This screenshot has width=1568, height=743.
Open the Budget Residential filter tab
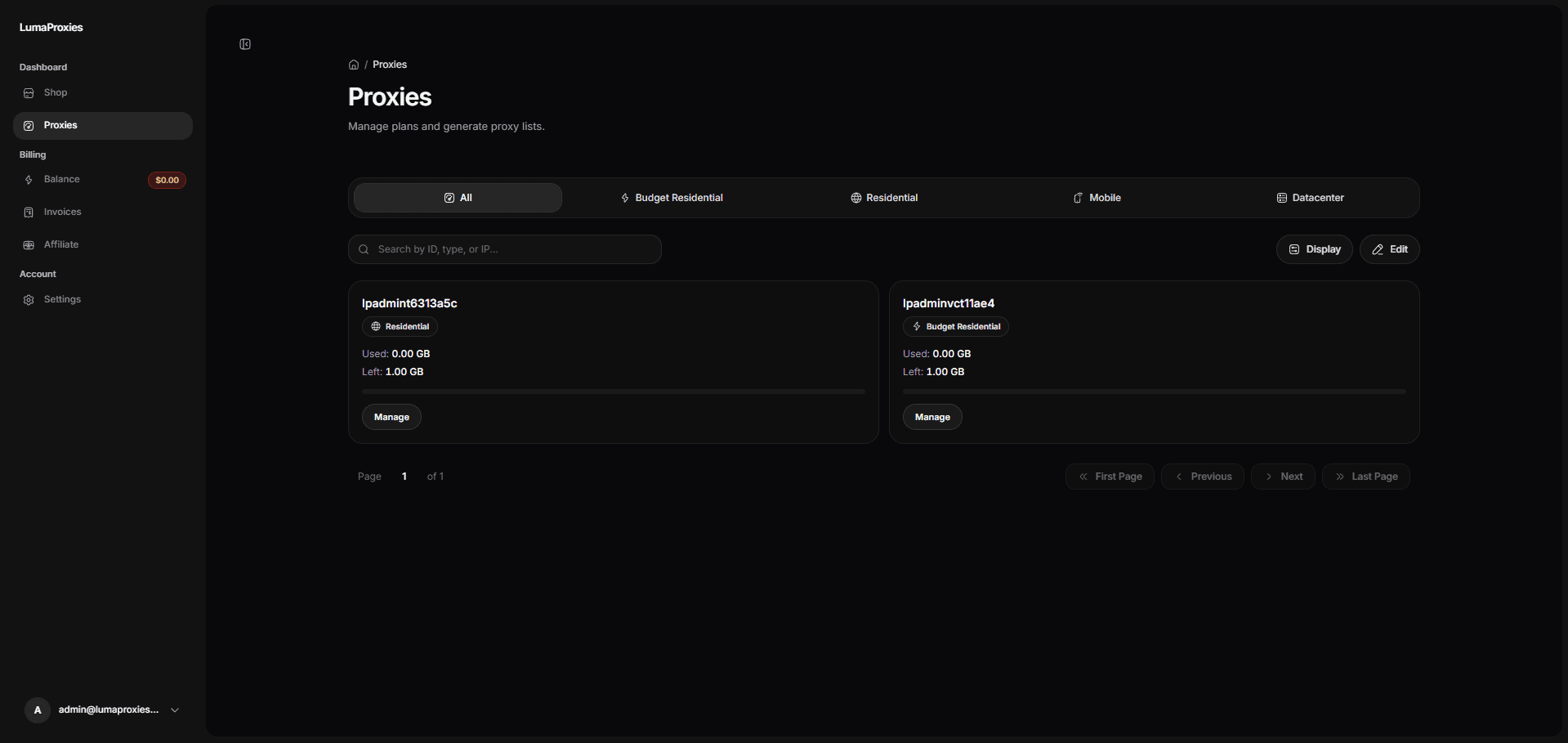pos(671,197)
